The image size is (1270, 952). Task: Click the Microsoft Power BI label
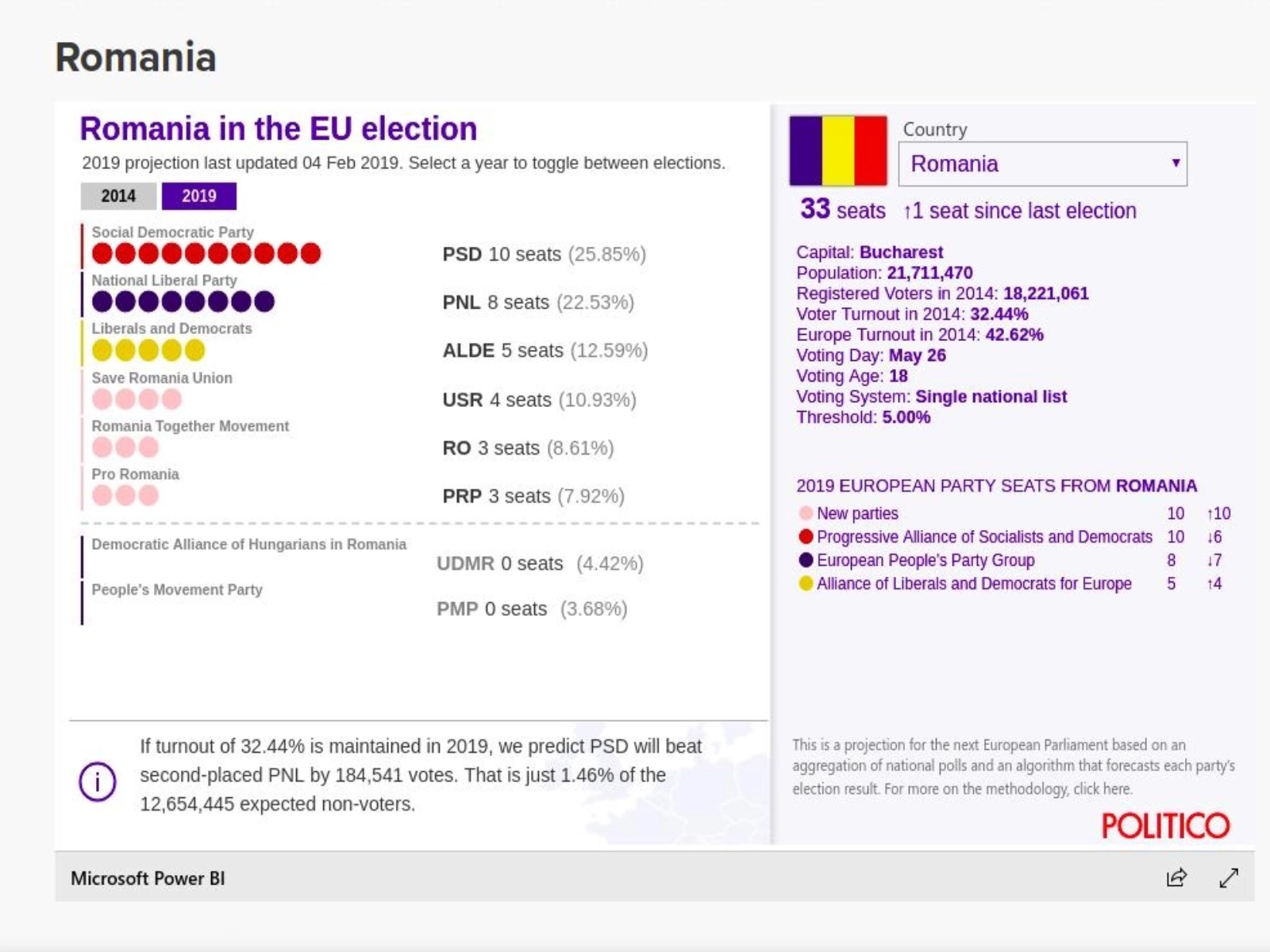click(148, 878)
